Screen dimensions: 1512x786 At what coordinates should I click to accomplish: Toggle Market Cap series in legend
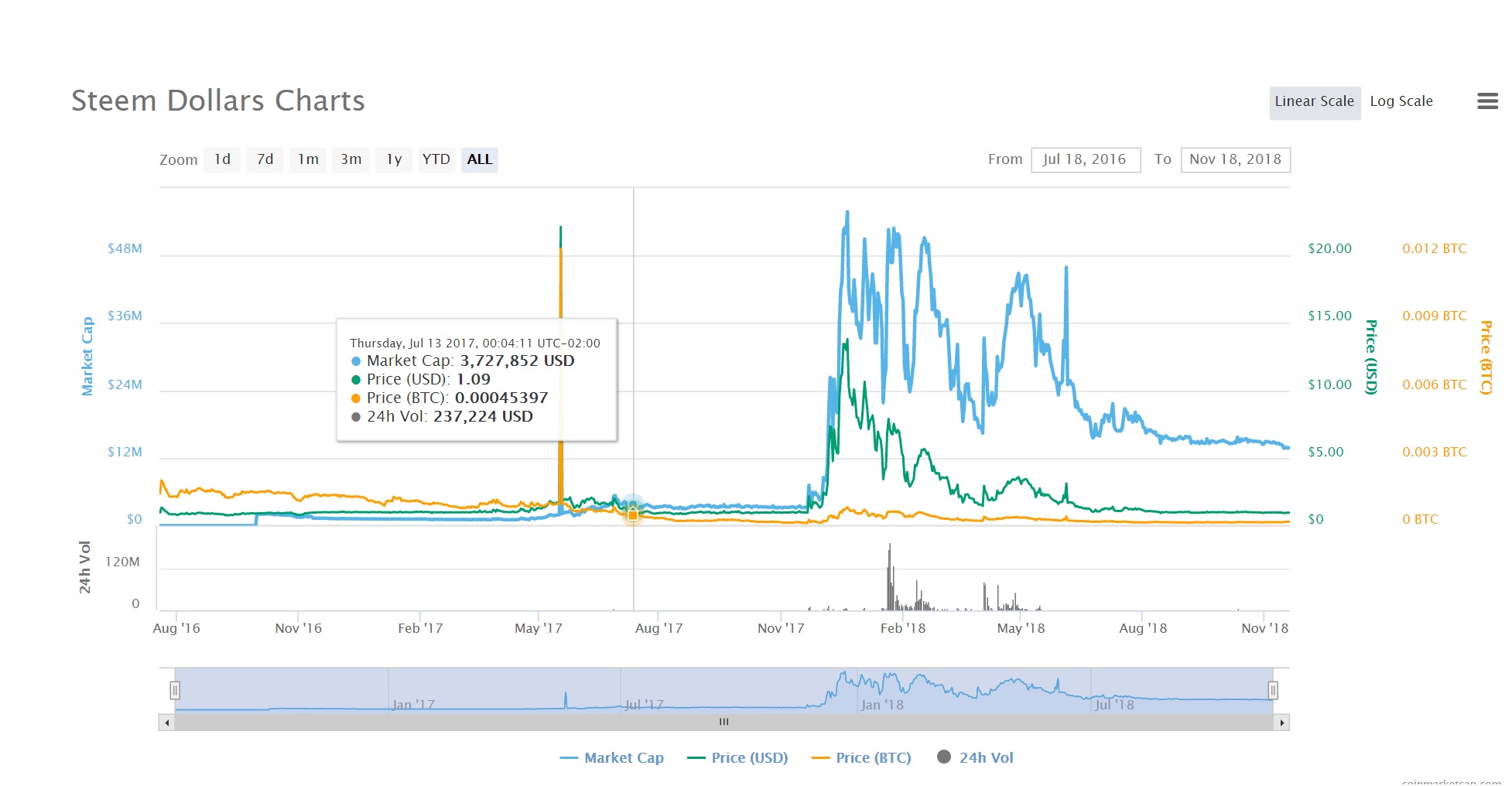611,758
